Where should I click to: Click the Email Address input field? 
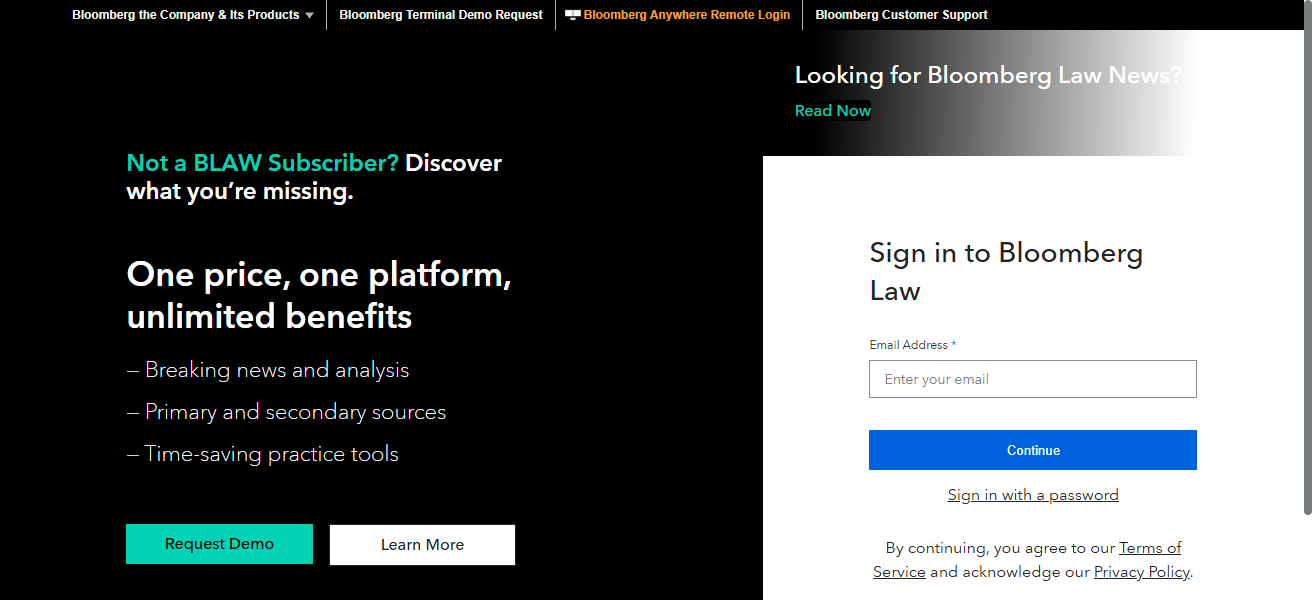[1033, 379]
